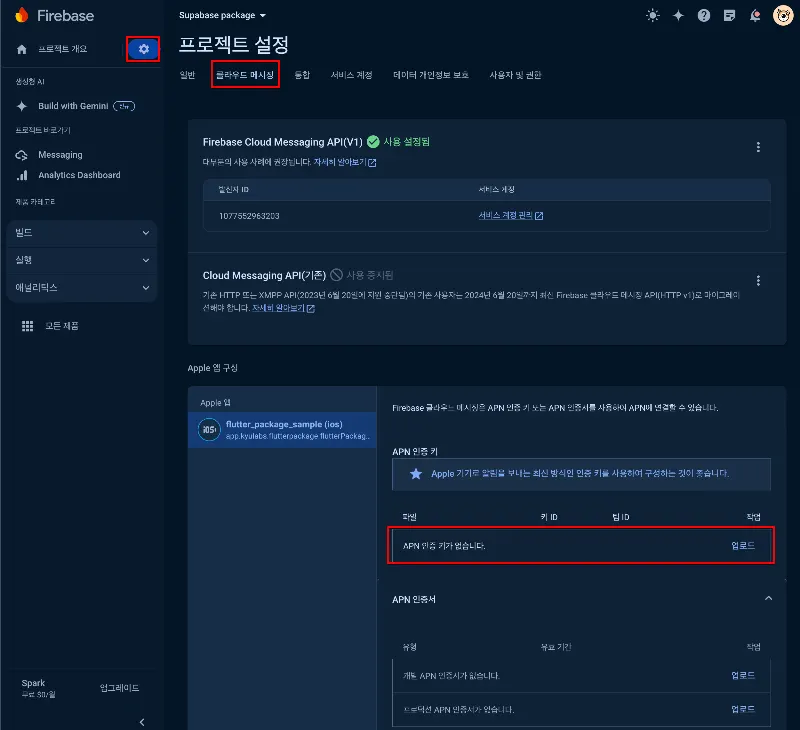The image size is (800, 730).
Task: Click Build with Gemini sparkle icon
Action: 21,106
